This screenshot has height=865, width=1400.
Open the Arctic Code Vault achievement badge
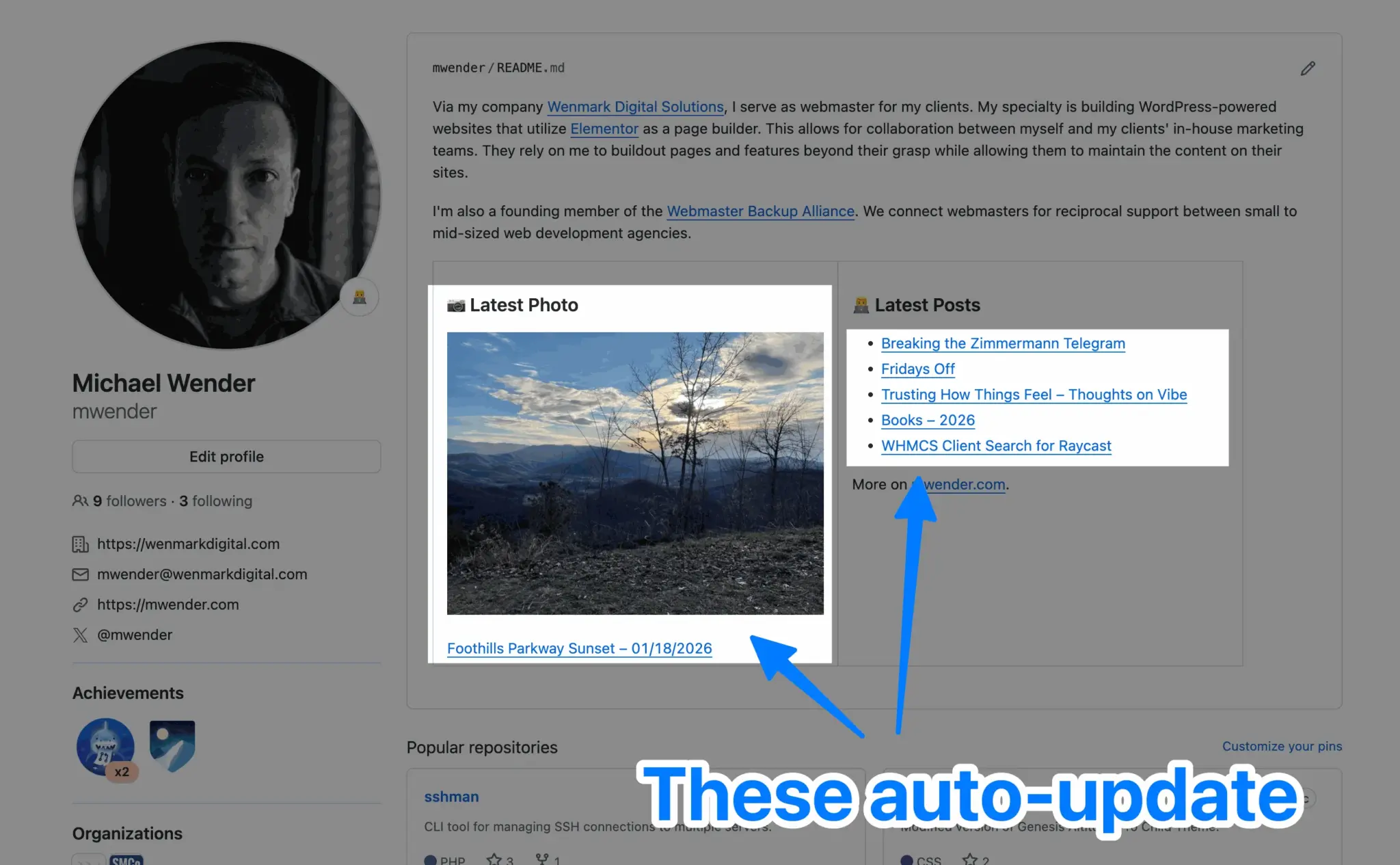[x=172, y=746]
